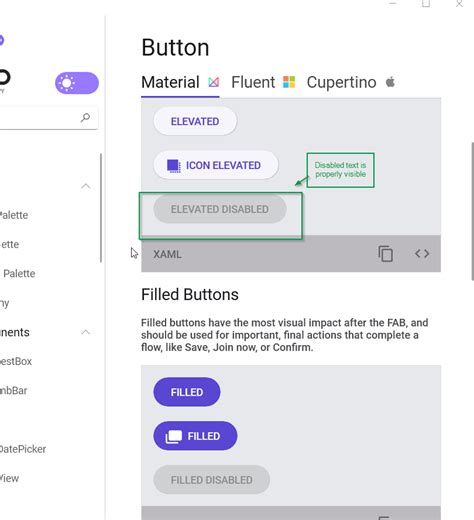Click the Material logo icon
Screen dimensions: 474x520
[x=213, y=82]
